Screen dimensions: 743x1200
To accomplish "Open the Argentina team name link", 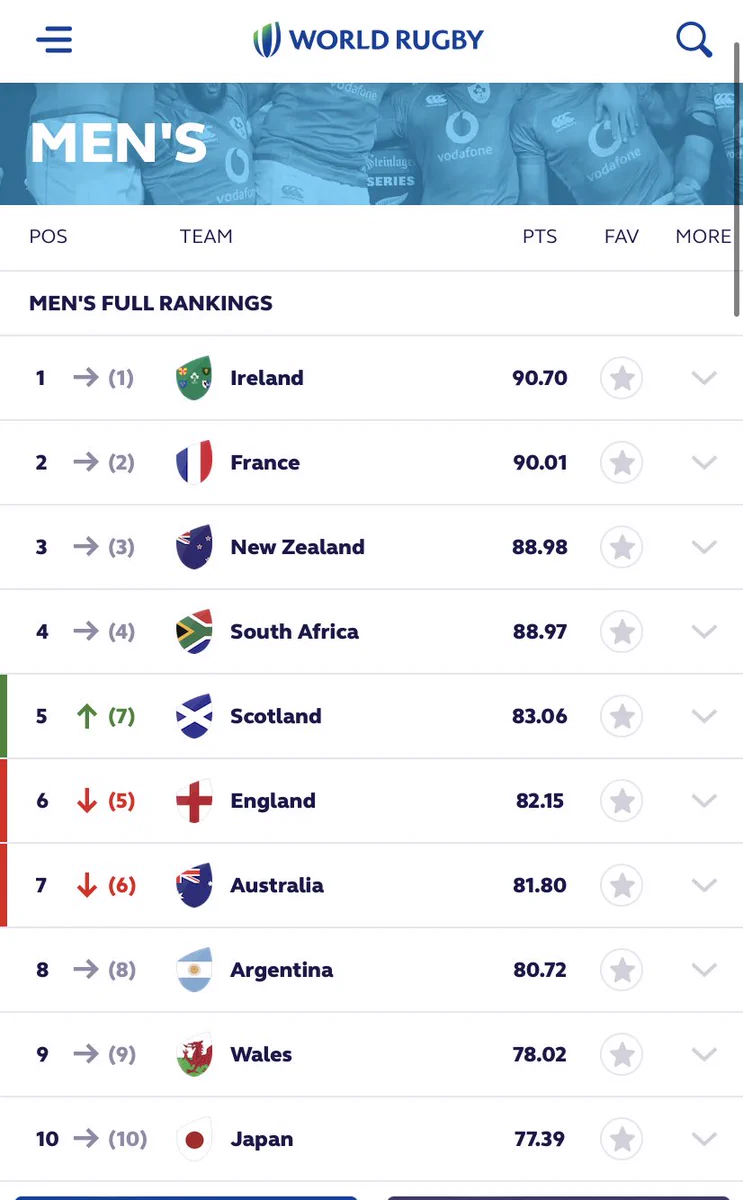I will pos(282,970).
